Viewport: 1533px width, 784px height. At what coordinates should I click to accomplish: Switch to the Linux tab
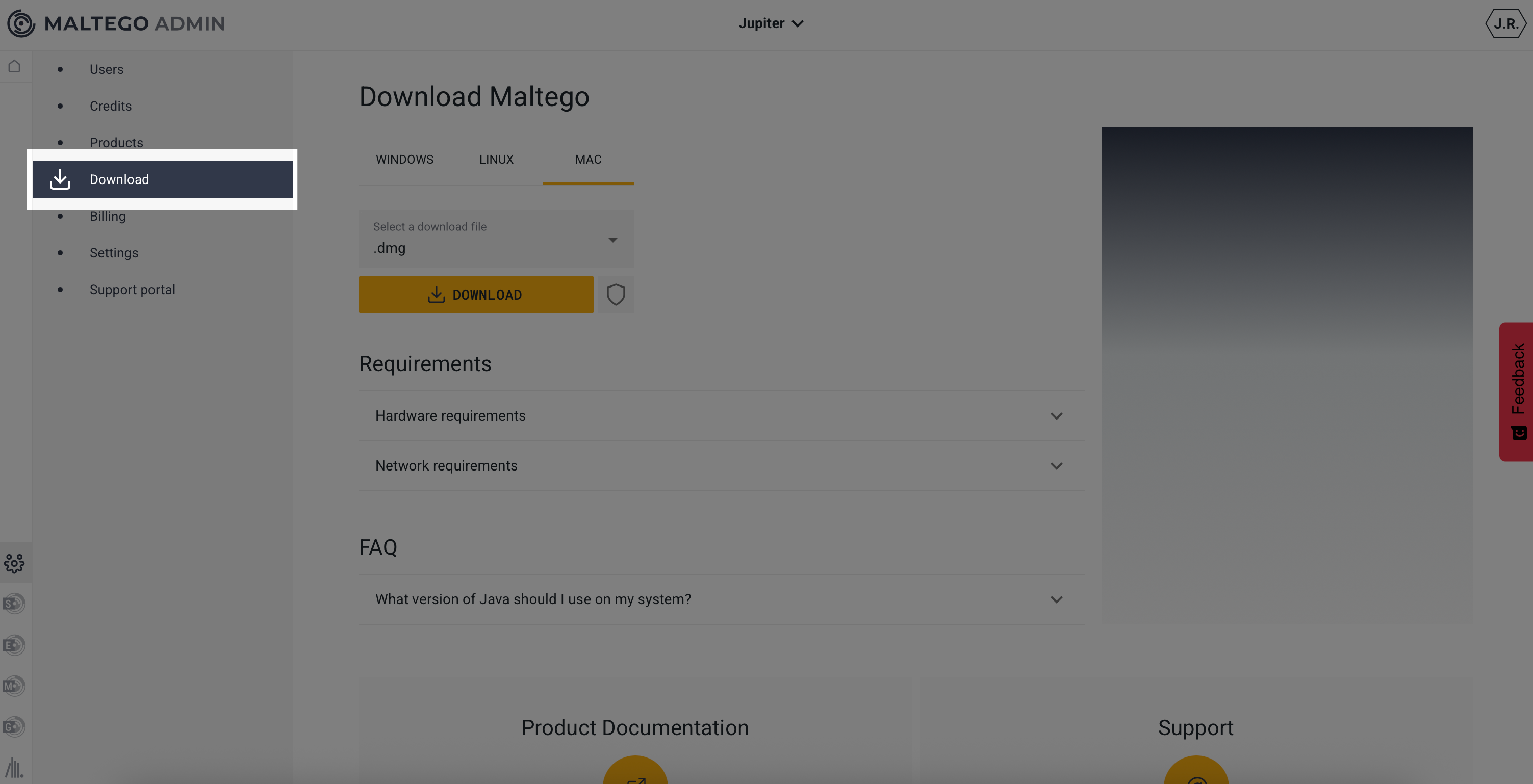click(496, 160)
